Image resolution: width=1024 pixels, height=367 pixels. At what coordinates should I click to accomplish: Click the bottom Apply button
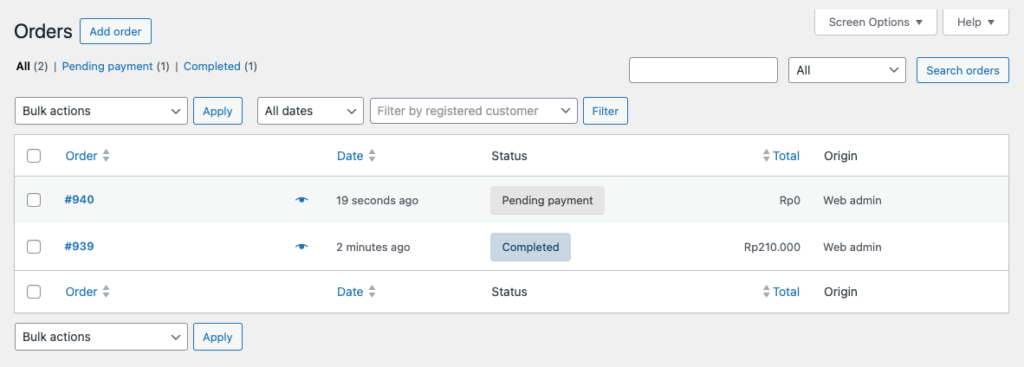coord(217,337)
